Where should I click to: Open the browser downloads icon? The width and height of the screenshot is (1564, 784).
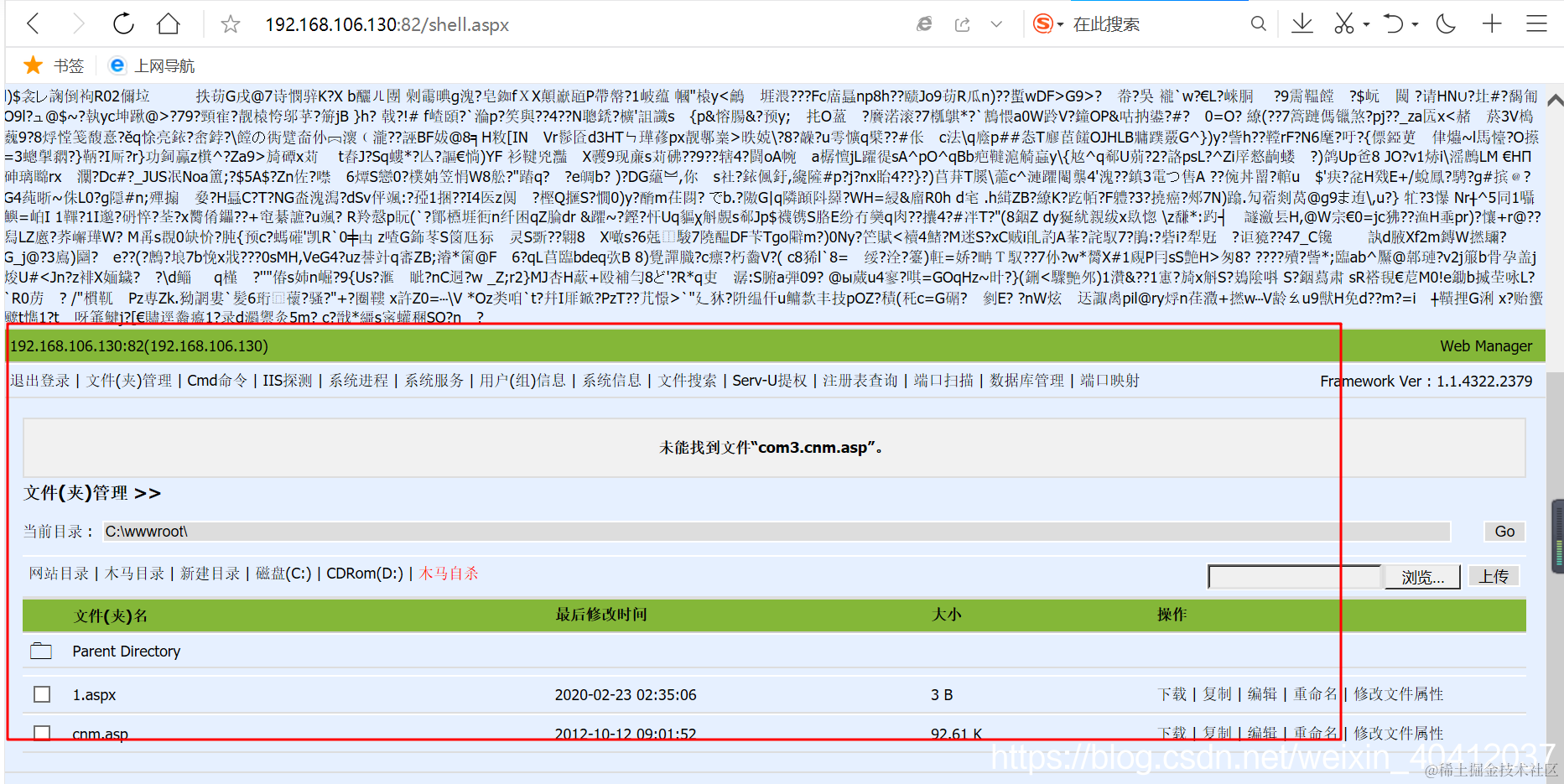tap(1302, 23)
